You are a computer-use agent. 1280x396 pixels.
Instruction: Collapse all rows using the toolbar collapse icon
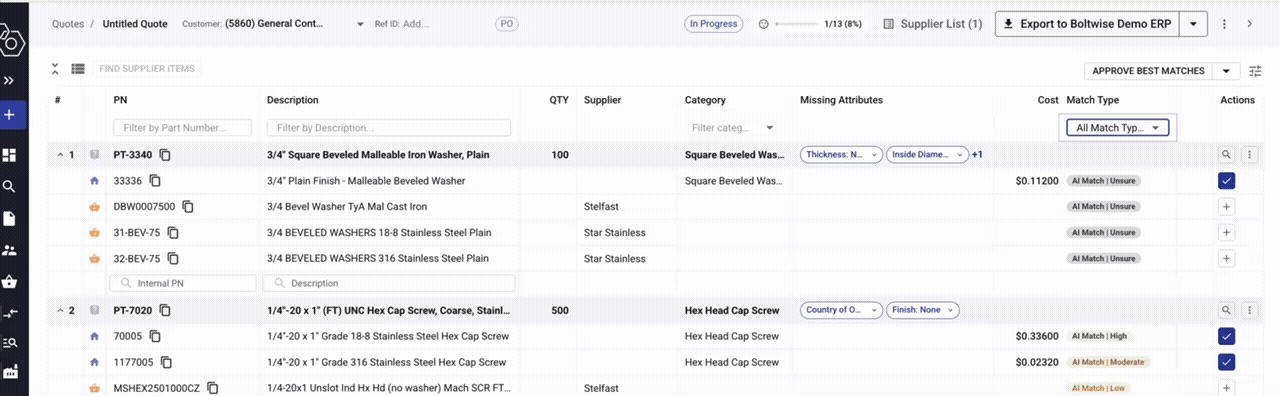(56, 69)
